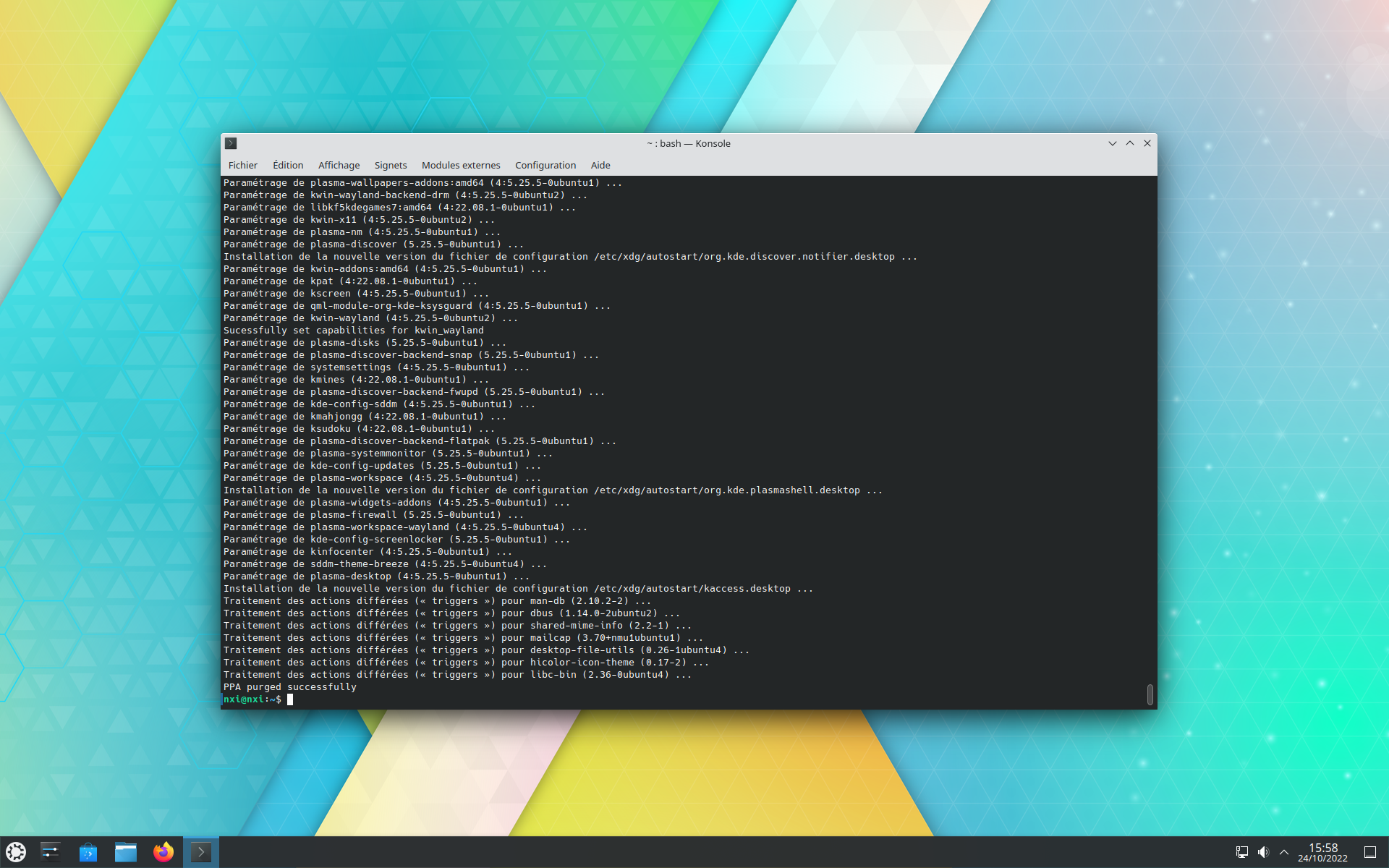Click the nxi@nxi:~$ command prompt
The width and height of the screenshot is (1389, 868).
252,699
